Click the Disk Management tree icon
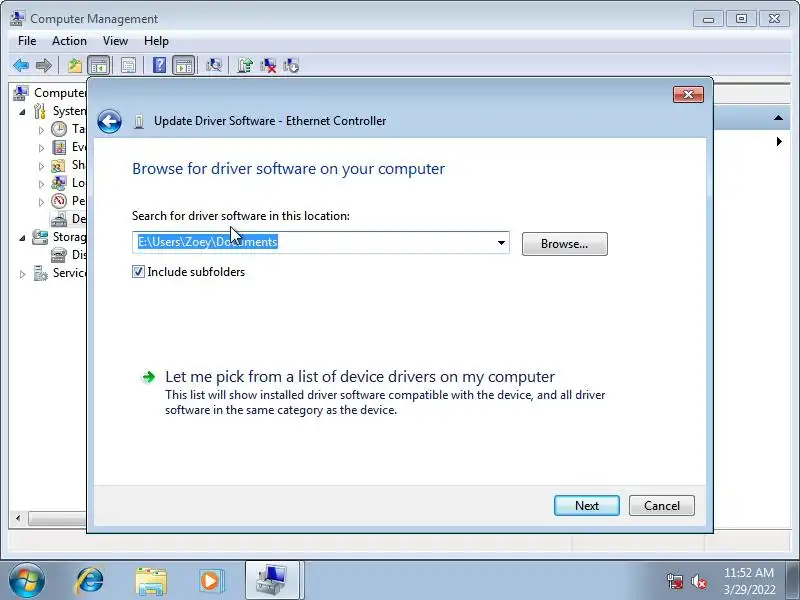 coord(59,255)
